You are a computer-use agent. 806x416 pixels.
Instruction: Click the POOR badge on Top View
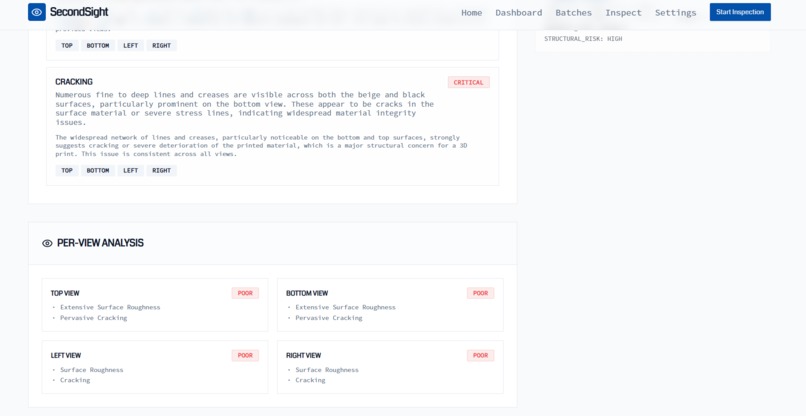tap(245, 293)
